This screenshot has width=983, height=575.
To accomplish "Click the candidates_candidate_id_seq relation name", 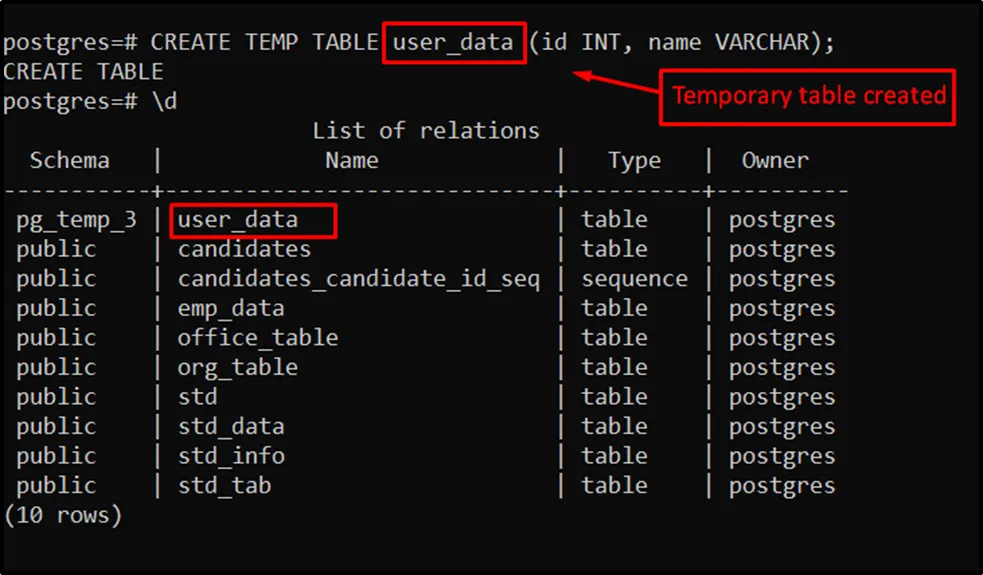I will [358, 279].
